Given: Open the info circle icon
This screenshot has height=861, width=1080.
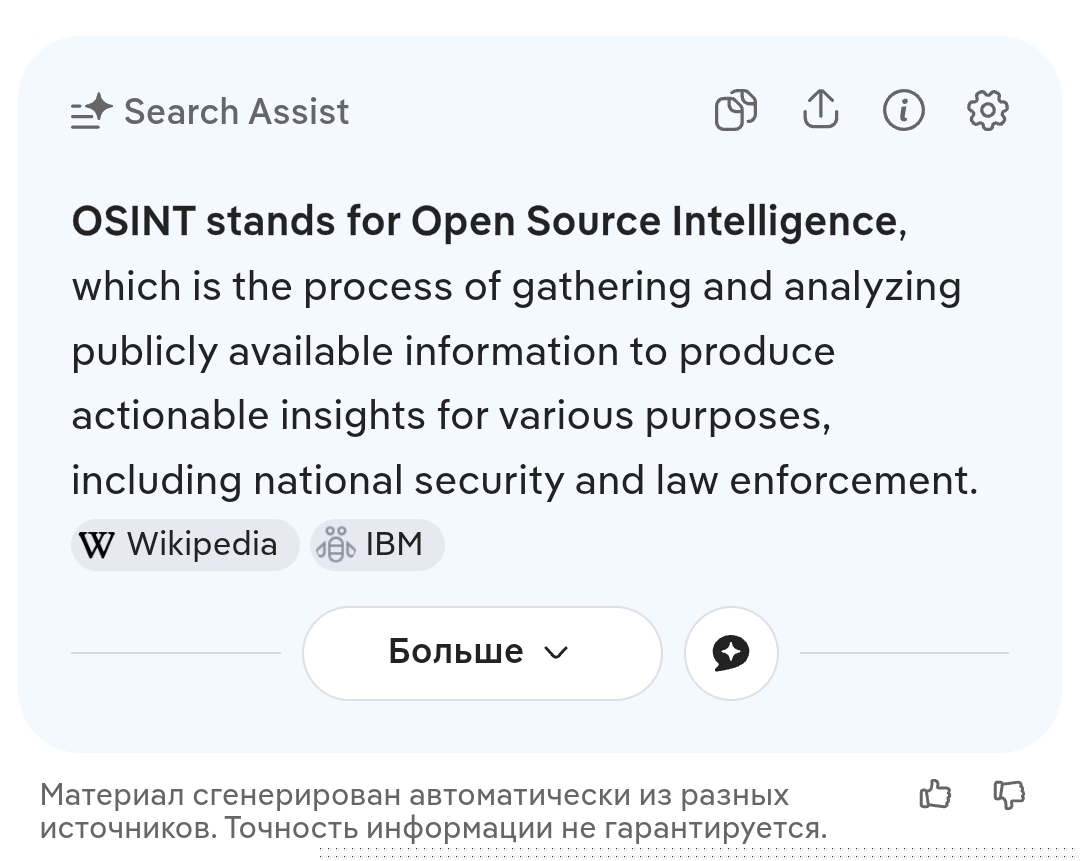Looking at the screenshot, I should [904, 110].
